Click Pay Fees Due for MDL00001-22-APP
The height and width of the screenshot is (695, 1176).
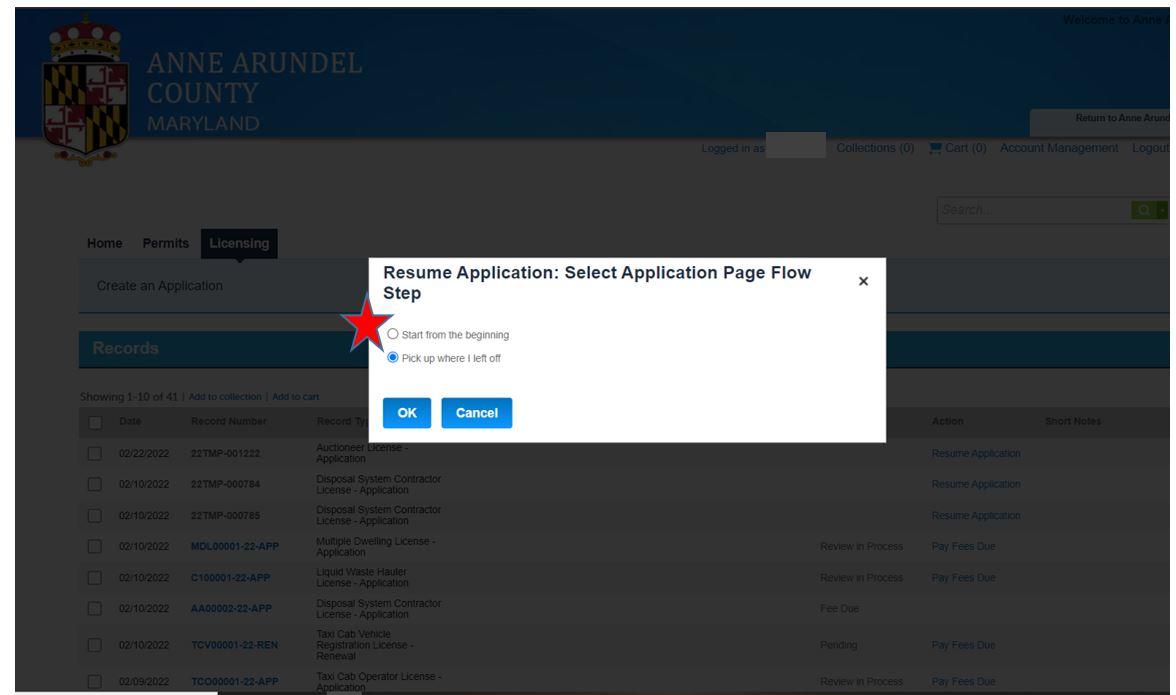tap(963, 547)
